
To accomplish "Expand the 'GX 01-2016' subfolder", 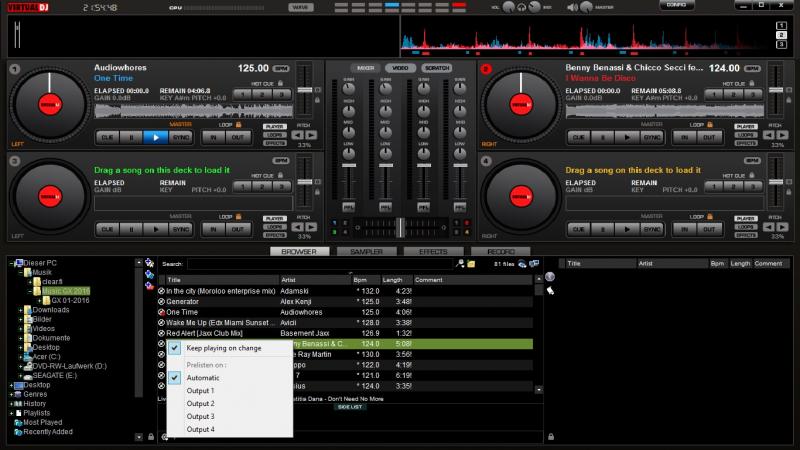I will coord(40,301).
